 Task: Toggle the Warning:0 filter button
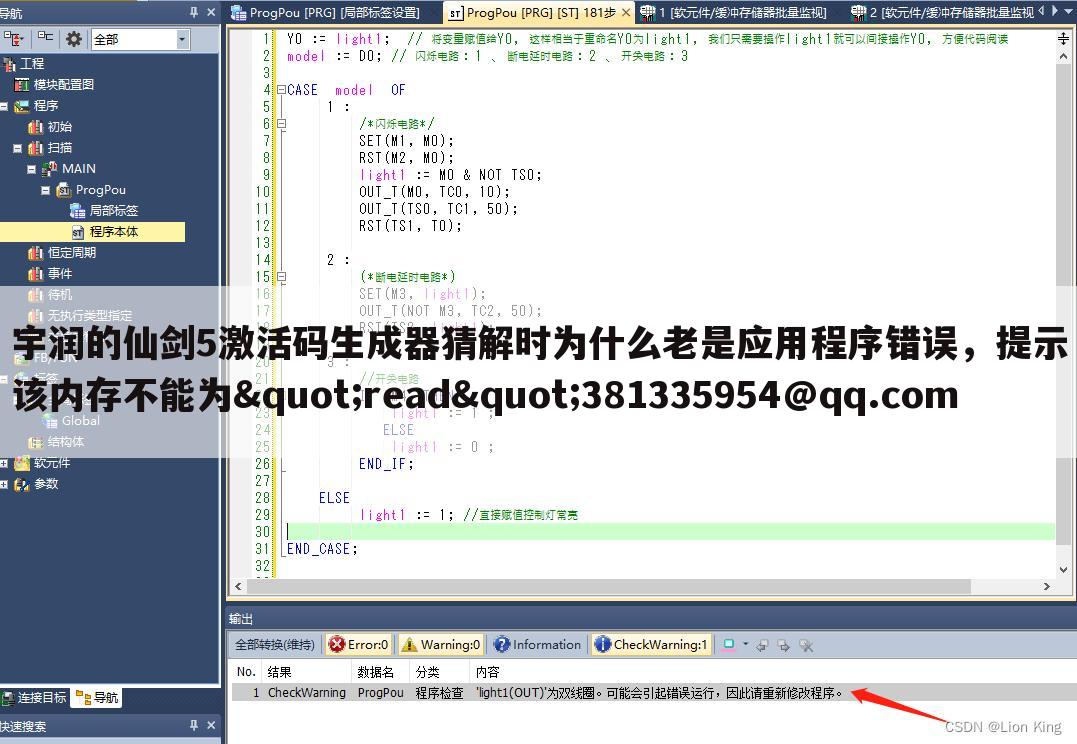tap(442, 645)
